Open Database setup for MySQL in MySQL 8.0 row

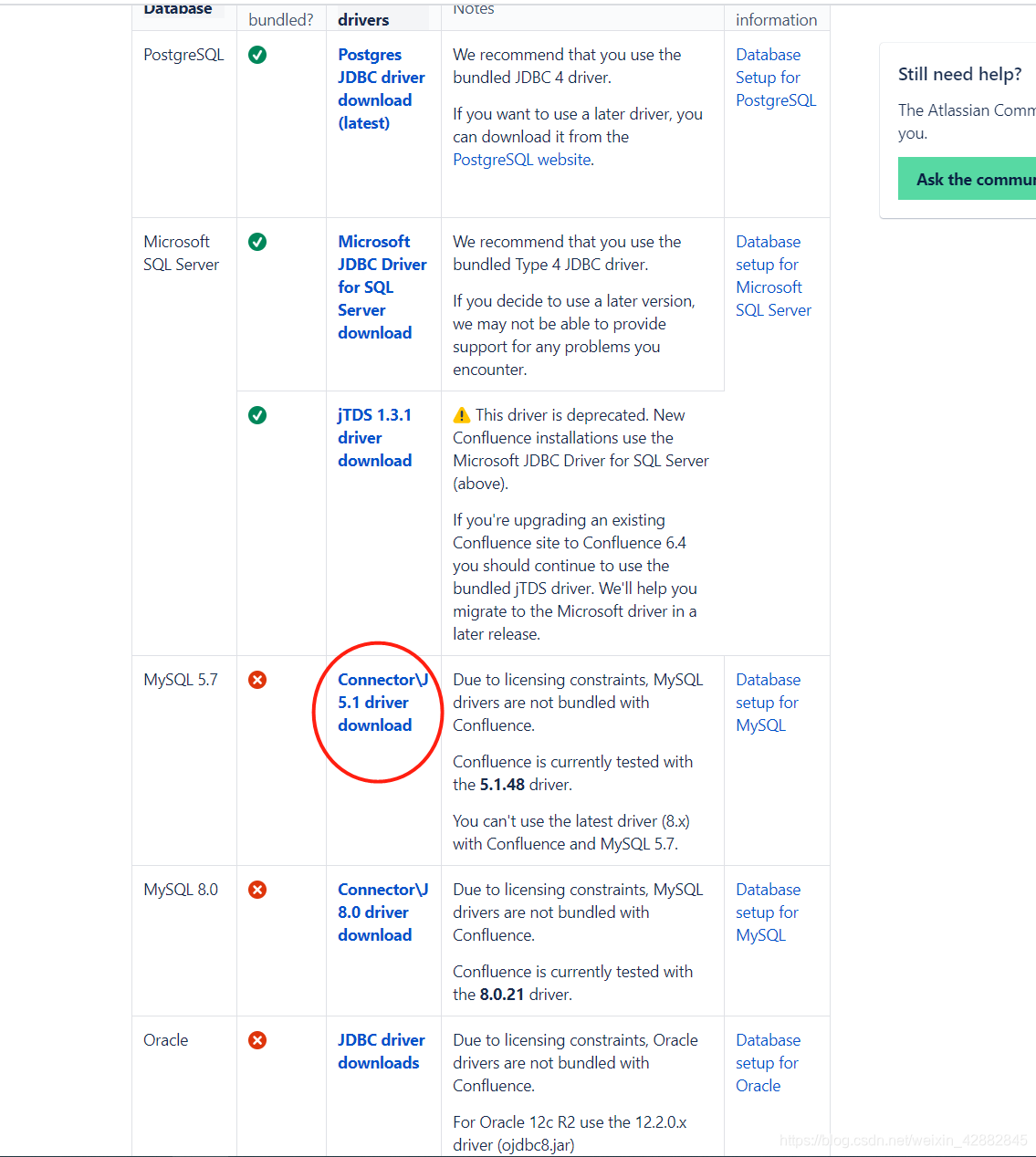click(x=768, y=912)
